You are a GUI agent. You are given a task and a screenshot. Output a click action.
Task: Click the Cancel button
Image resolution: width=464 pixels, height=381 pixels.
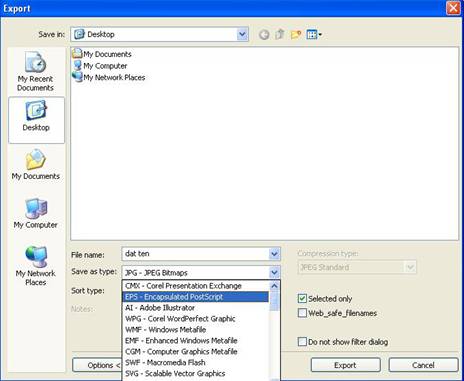point(423,365)
